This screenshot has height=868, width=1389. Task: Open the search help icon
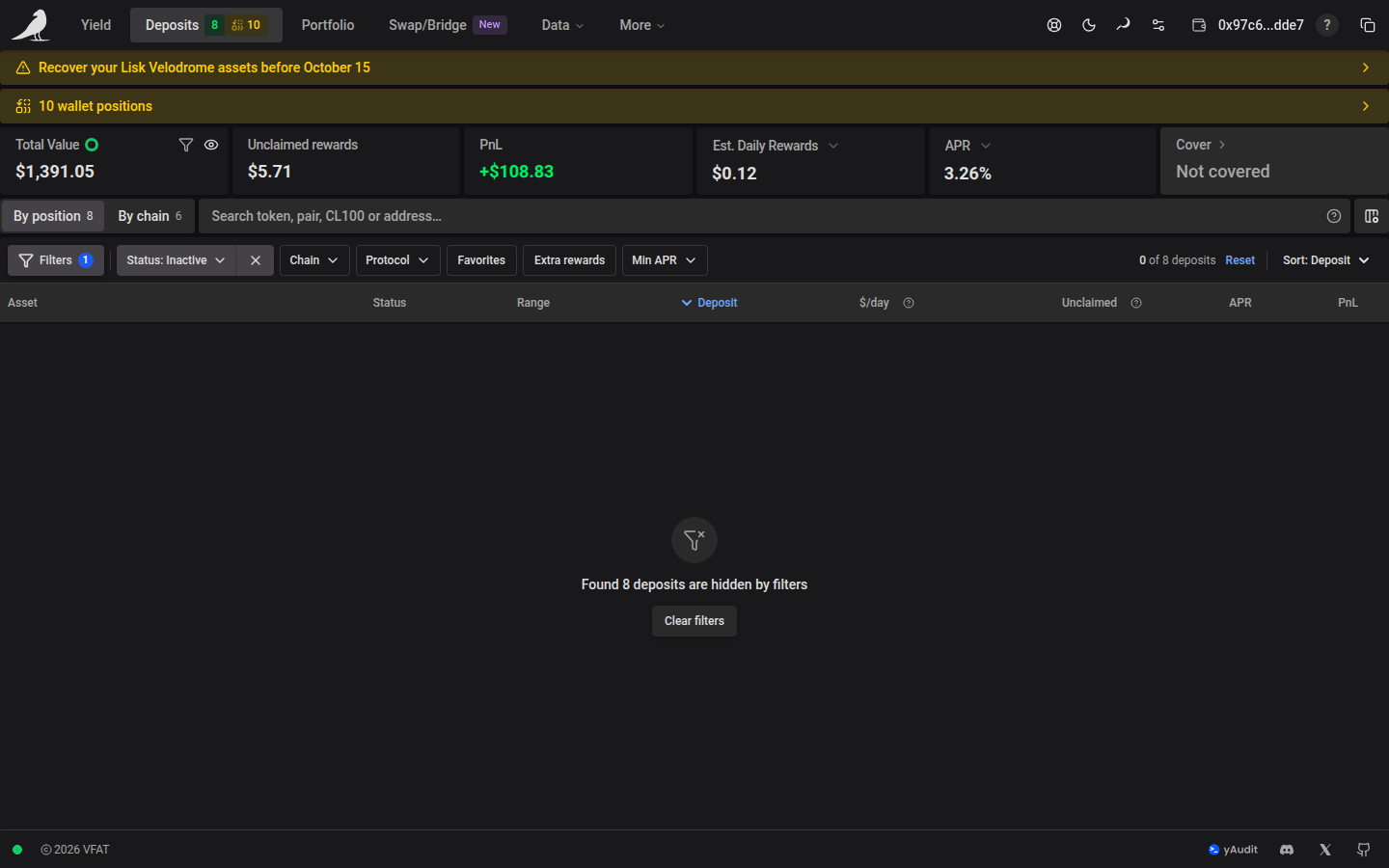pyautogui.click(x=1334, y=216)
